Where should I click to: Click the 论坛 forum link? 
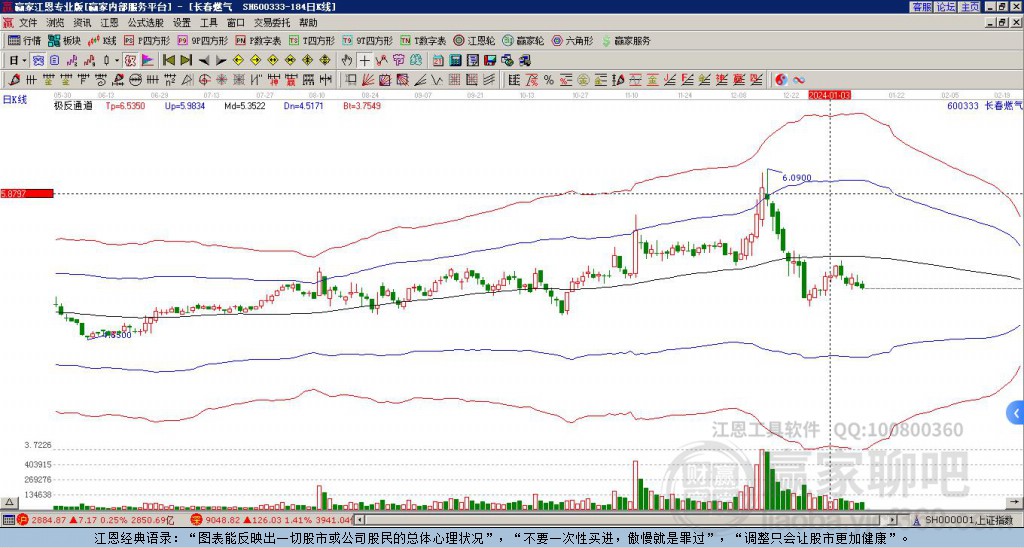click(x=945, y=7)
